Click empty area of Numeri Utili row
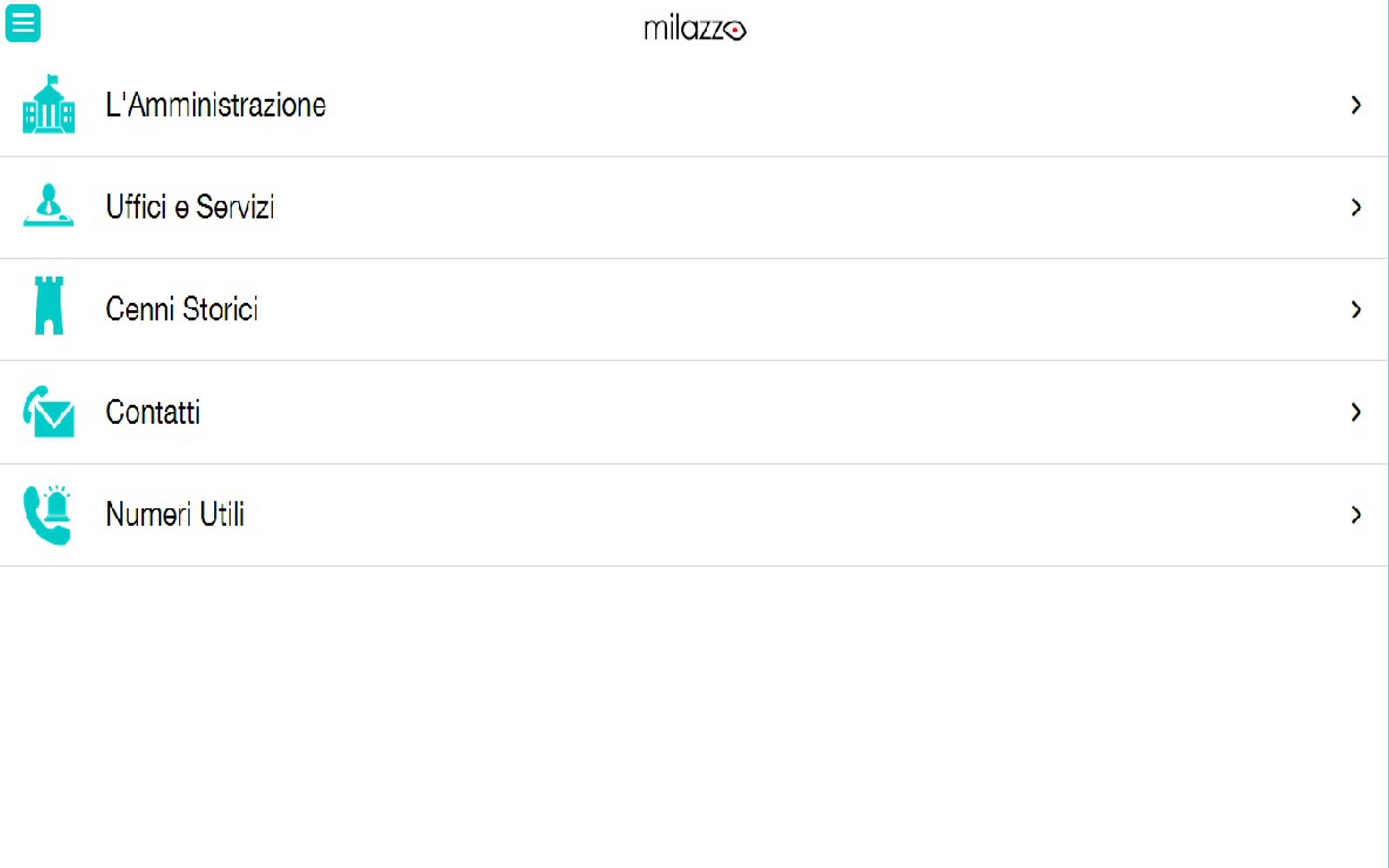The height and width of the screenshot is (868, 1389). (746, 515)
